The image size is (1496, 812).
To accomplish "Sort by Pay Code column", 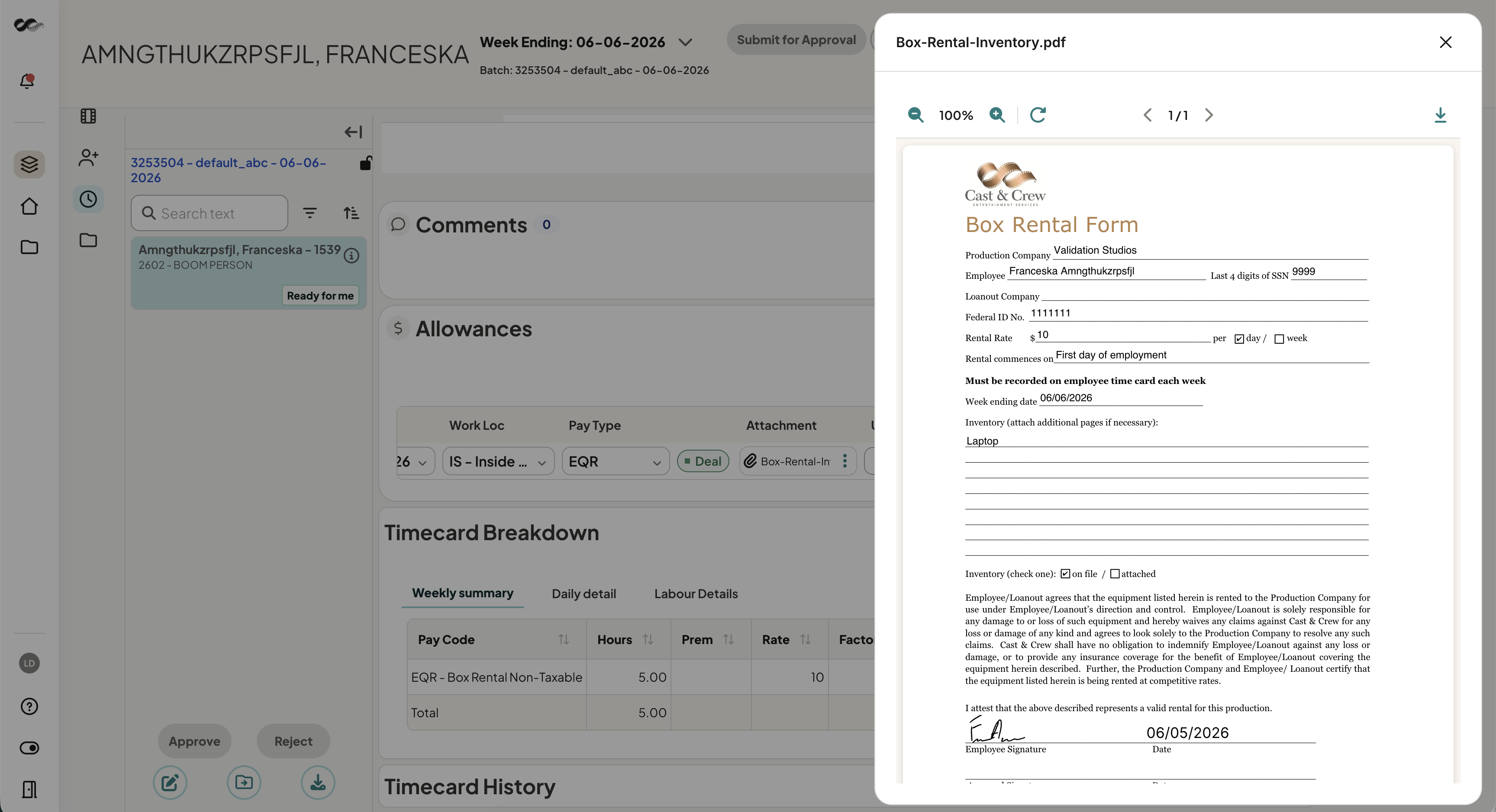I will pos(563,639).
